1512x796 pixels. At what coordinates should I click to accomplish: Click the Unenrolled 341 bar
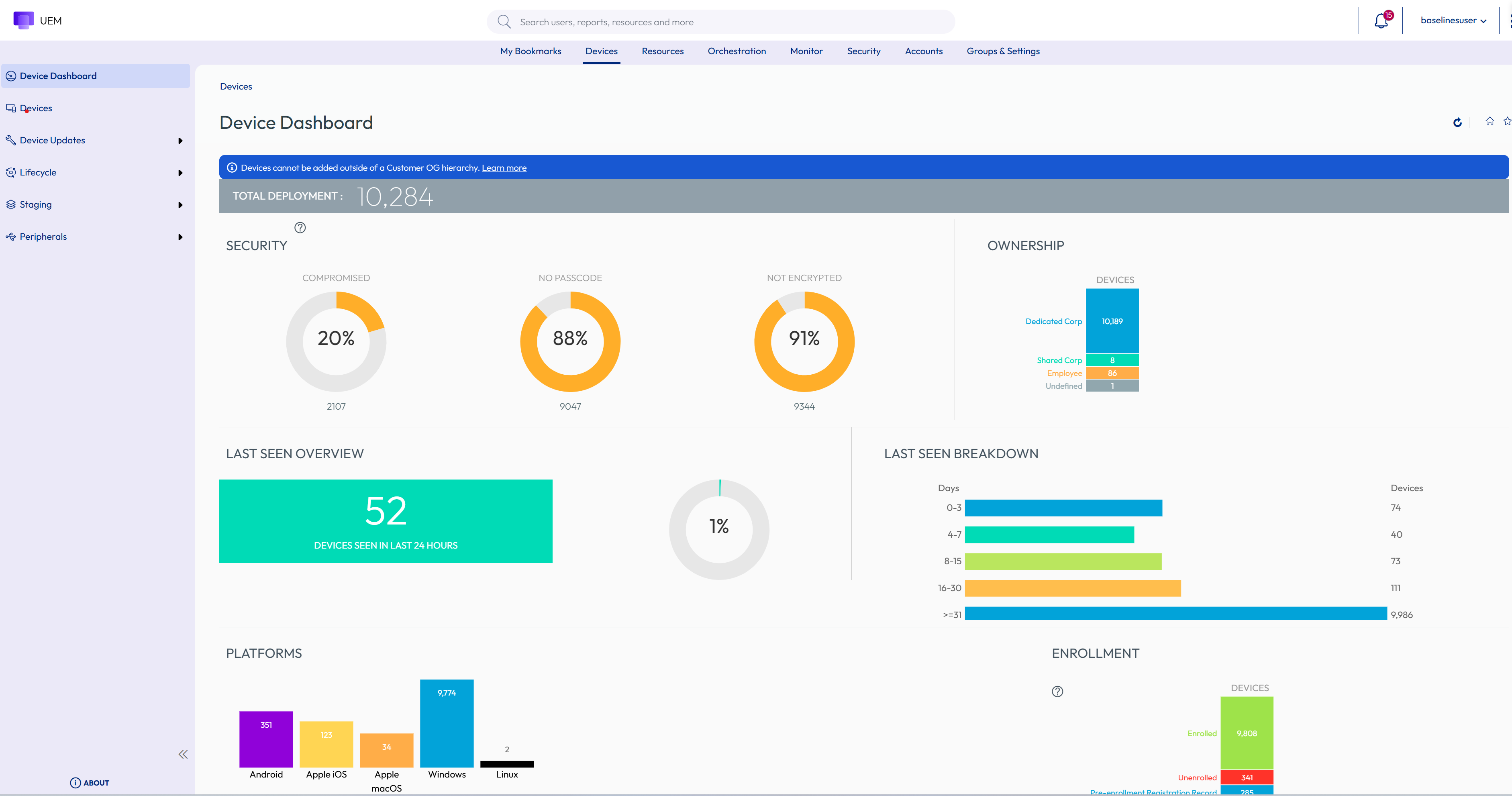(x=1247, y=777)
